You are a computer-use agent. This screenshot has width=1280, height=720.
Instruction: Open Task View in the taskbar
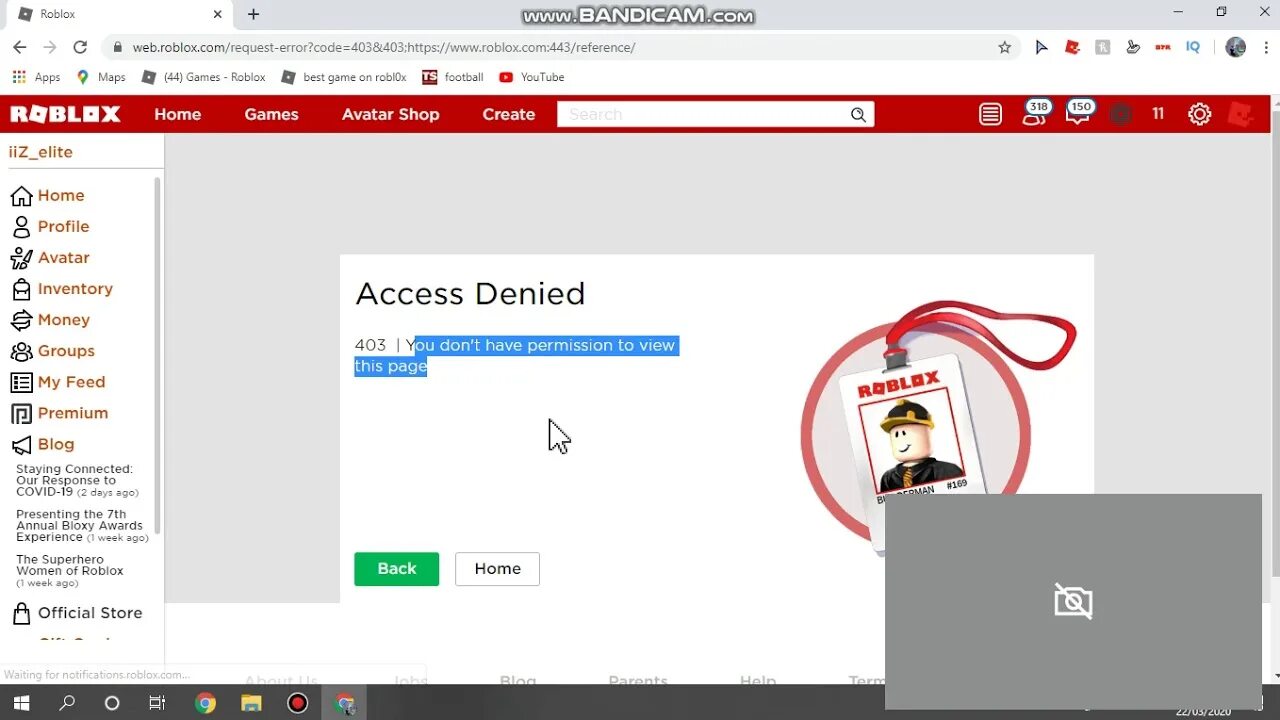point(157,703)
